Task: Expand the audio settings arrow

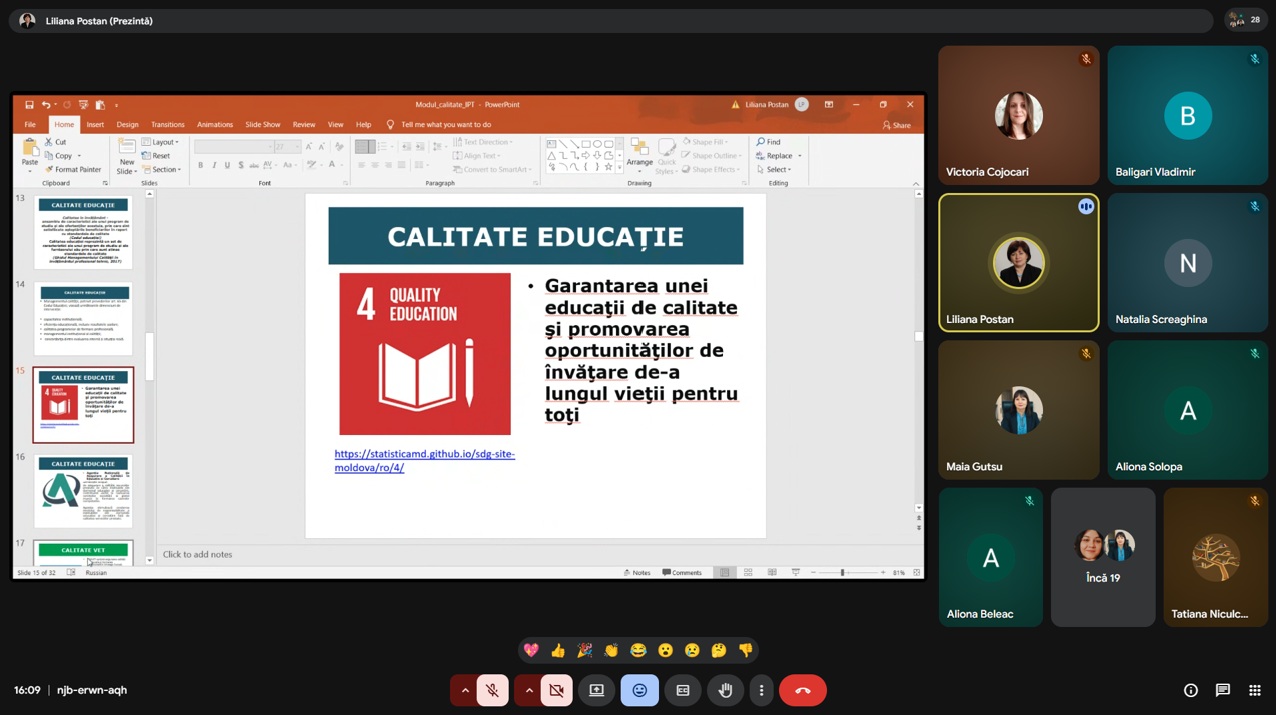Action: tap(465, 690)
